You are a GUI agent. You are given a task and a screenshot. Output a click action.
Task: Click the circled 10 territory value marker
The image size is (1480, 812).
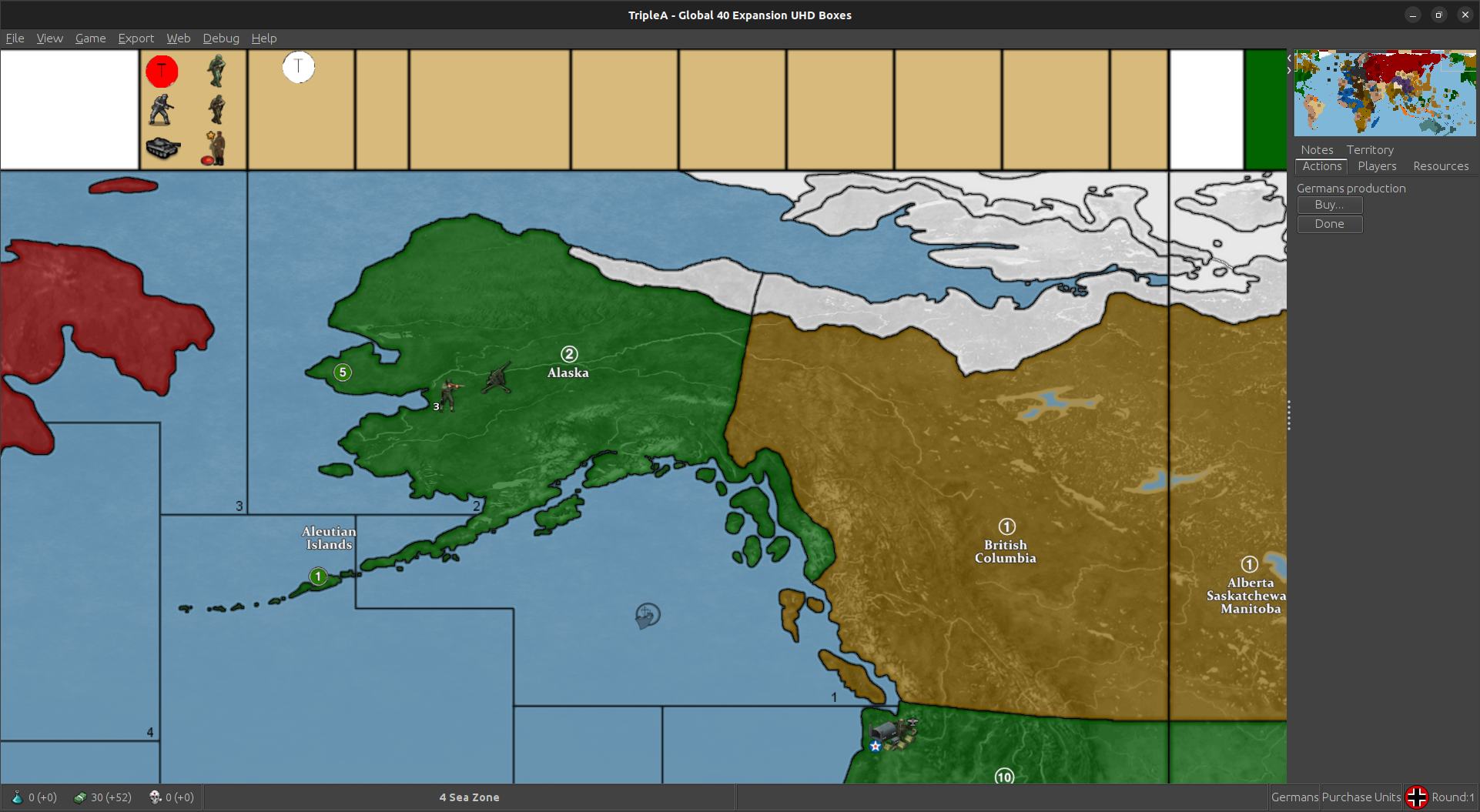[x=1004, y=777]
